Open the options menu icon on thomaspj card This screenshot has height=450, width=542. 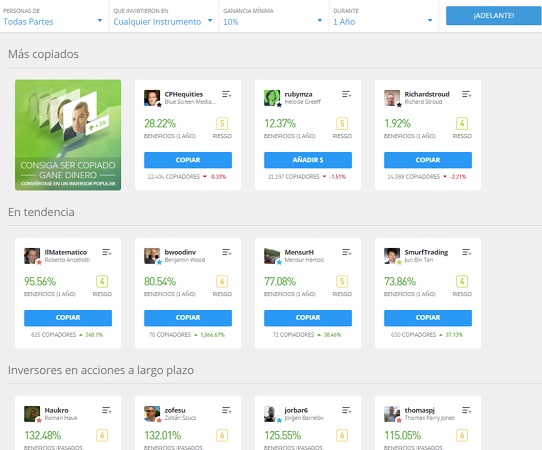point(467,410)
